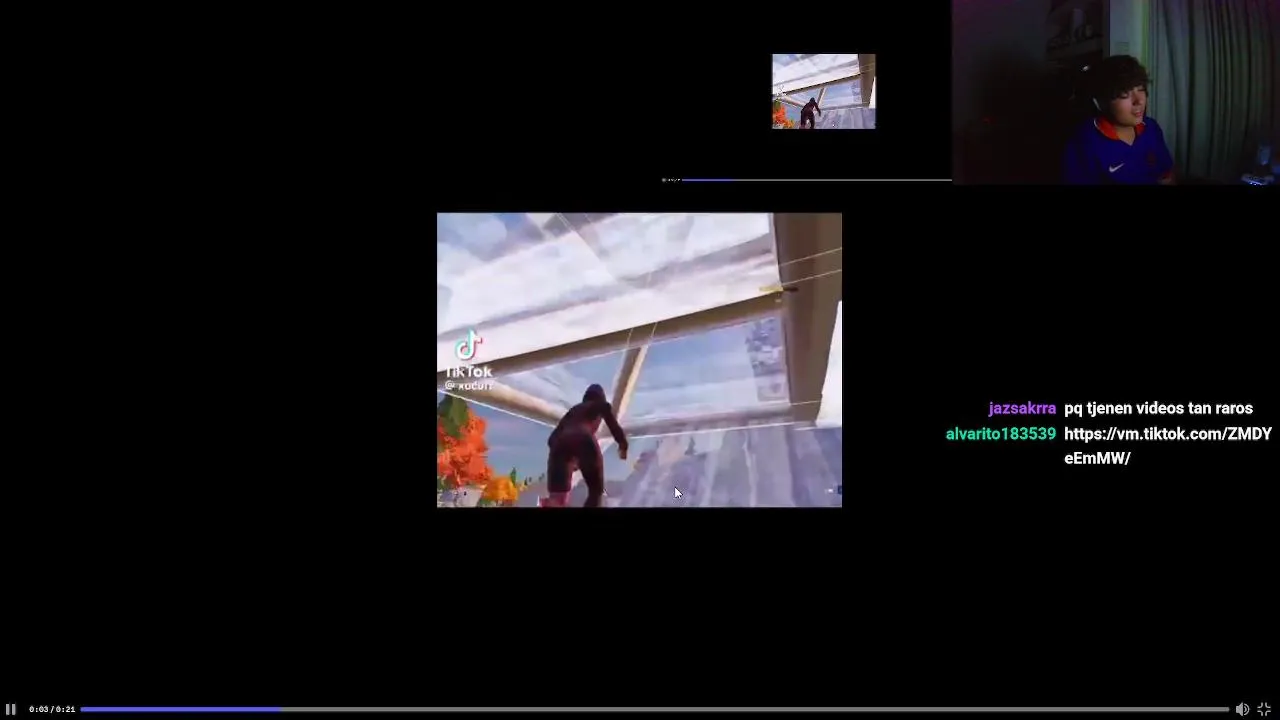Select username jazsakrra in chat
The image size is (1280, 720).
click(1022, 408)
